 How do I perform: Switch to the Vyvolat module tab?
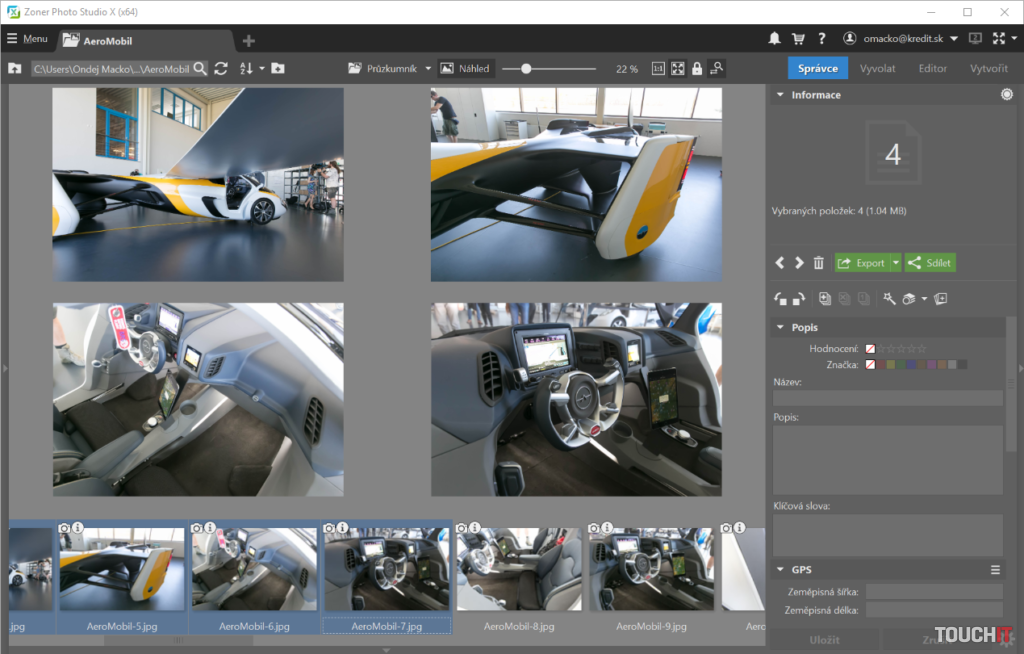[877, 68]
